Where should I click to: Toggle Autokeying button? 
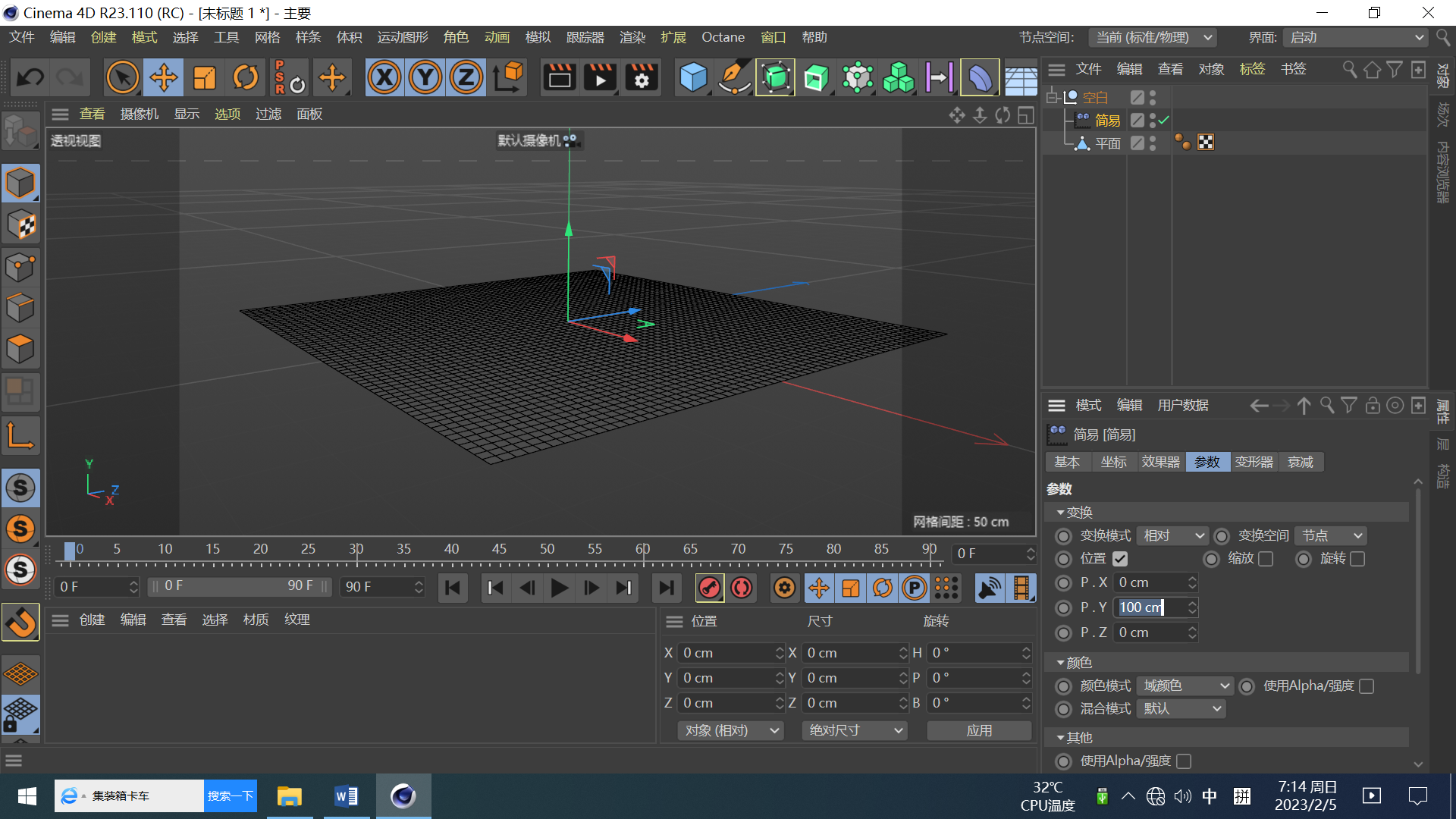tap(742, 588)
